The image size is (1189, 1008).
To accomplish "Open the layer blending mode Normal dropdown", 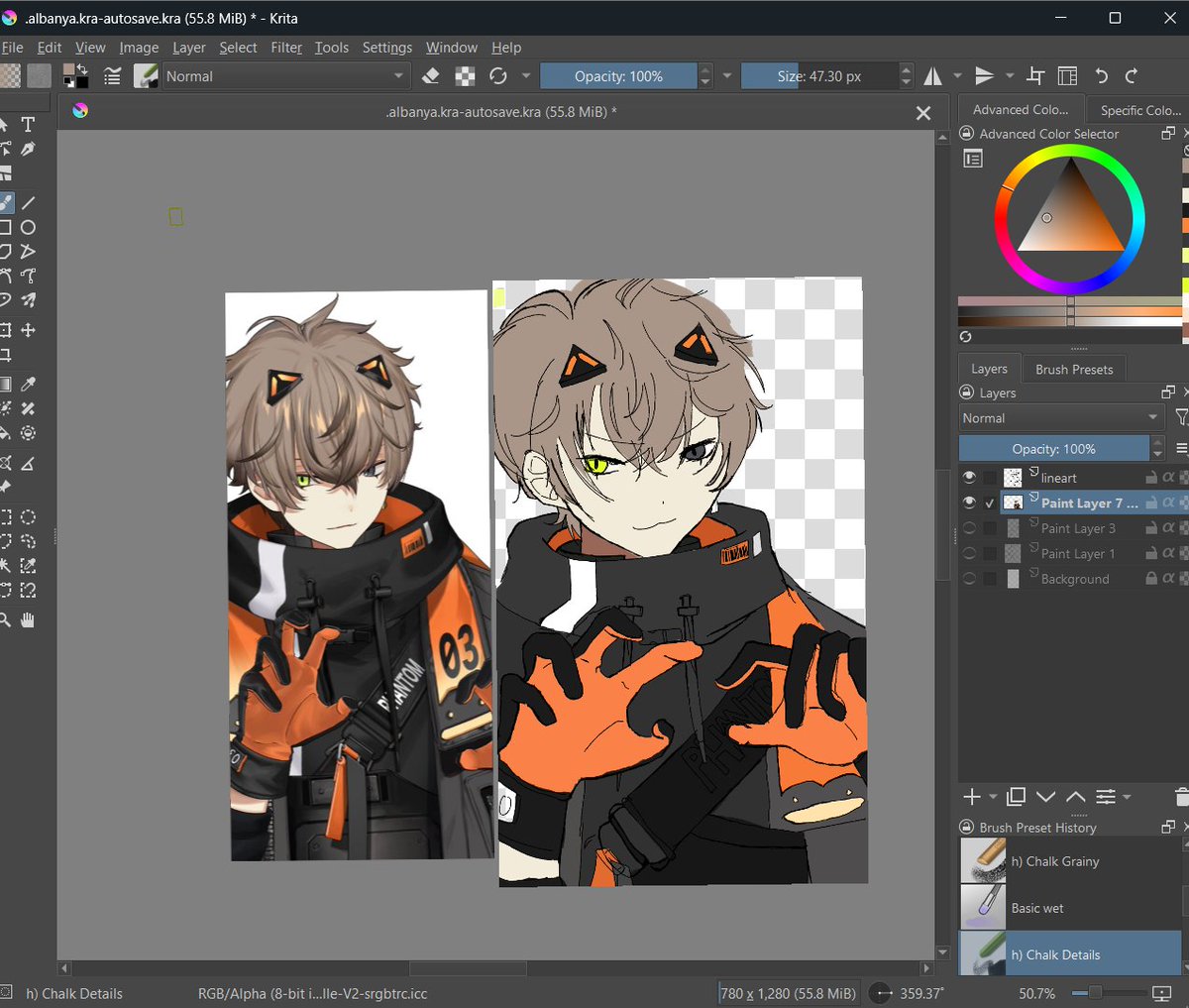I will (1062, 418).
